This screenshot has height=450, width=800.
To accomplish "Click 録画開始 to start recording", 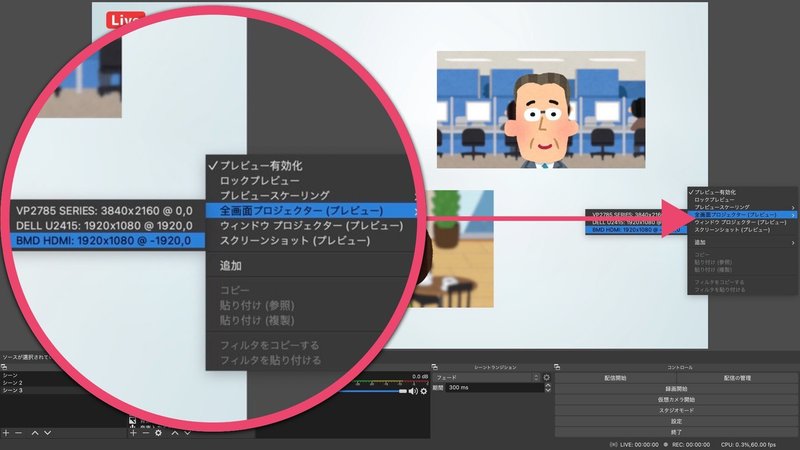I will [x=677, y=389].
